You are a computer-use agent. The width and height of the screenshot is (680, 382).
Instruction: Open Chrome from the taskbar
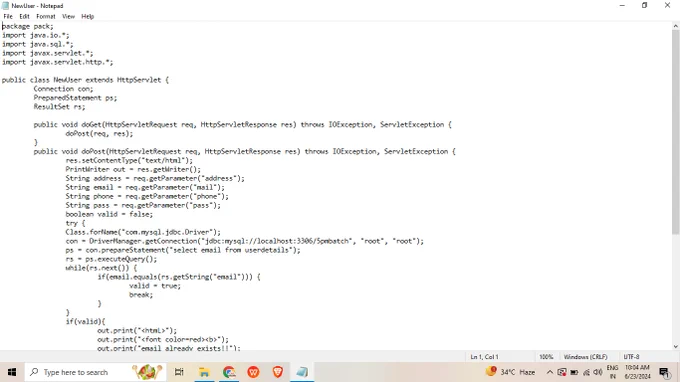pyautogui.click(x=229, y=372)
